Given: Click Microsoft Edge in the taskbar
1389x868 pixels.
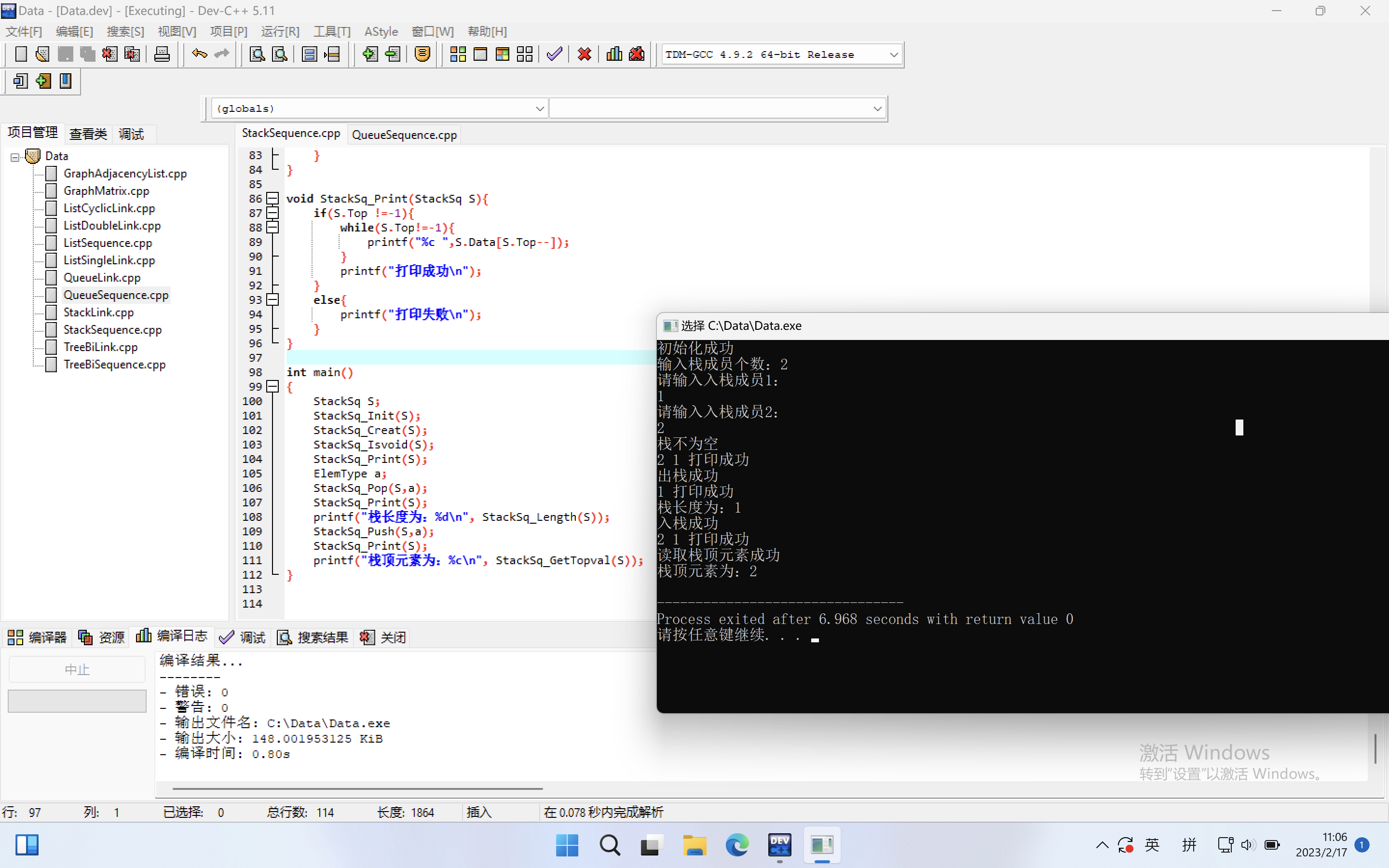Looking at the screenshot, I should tap(736, 845).
